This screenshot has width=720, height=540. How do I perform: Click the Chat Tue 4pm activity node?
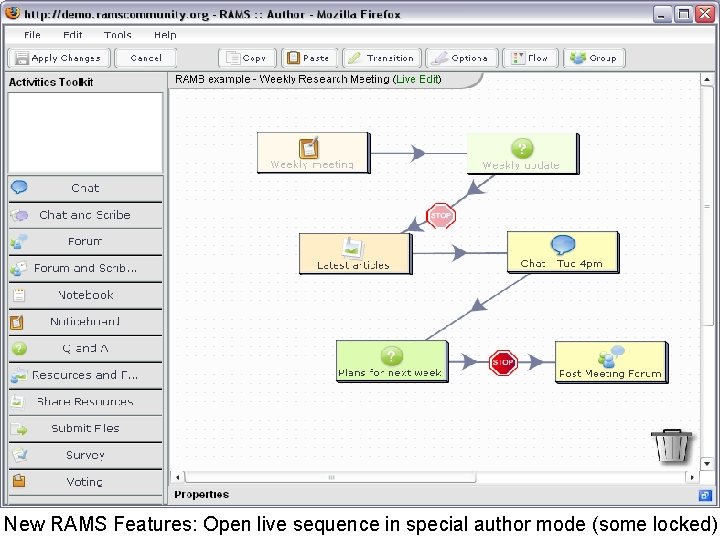[x=563, y=253]
